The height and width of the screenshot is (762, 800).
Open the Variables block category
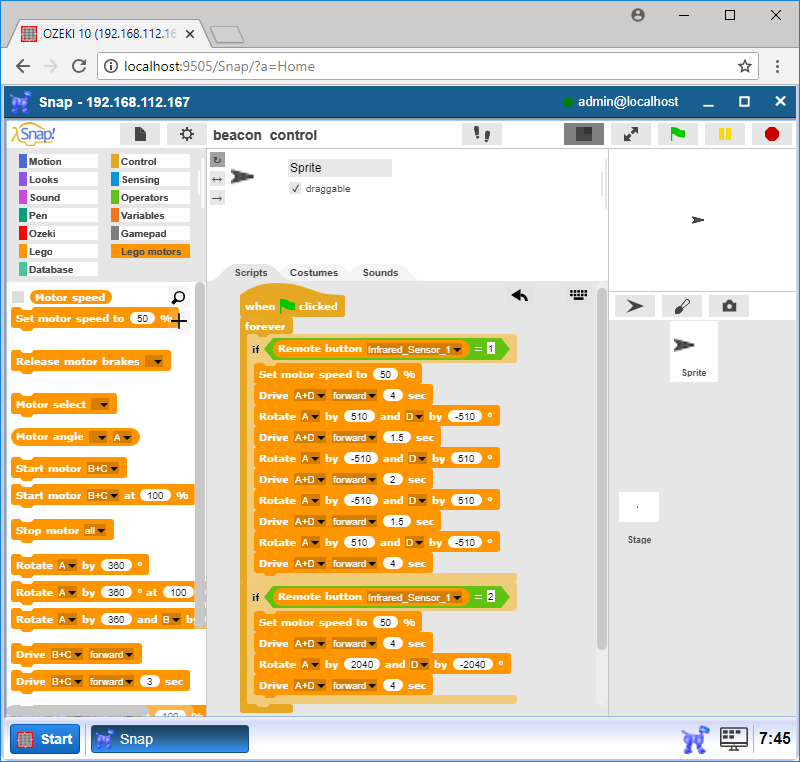150,215
